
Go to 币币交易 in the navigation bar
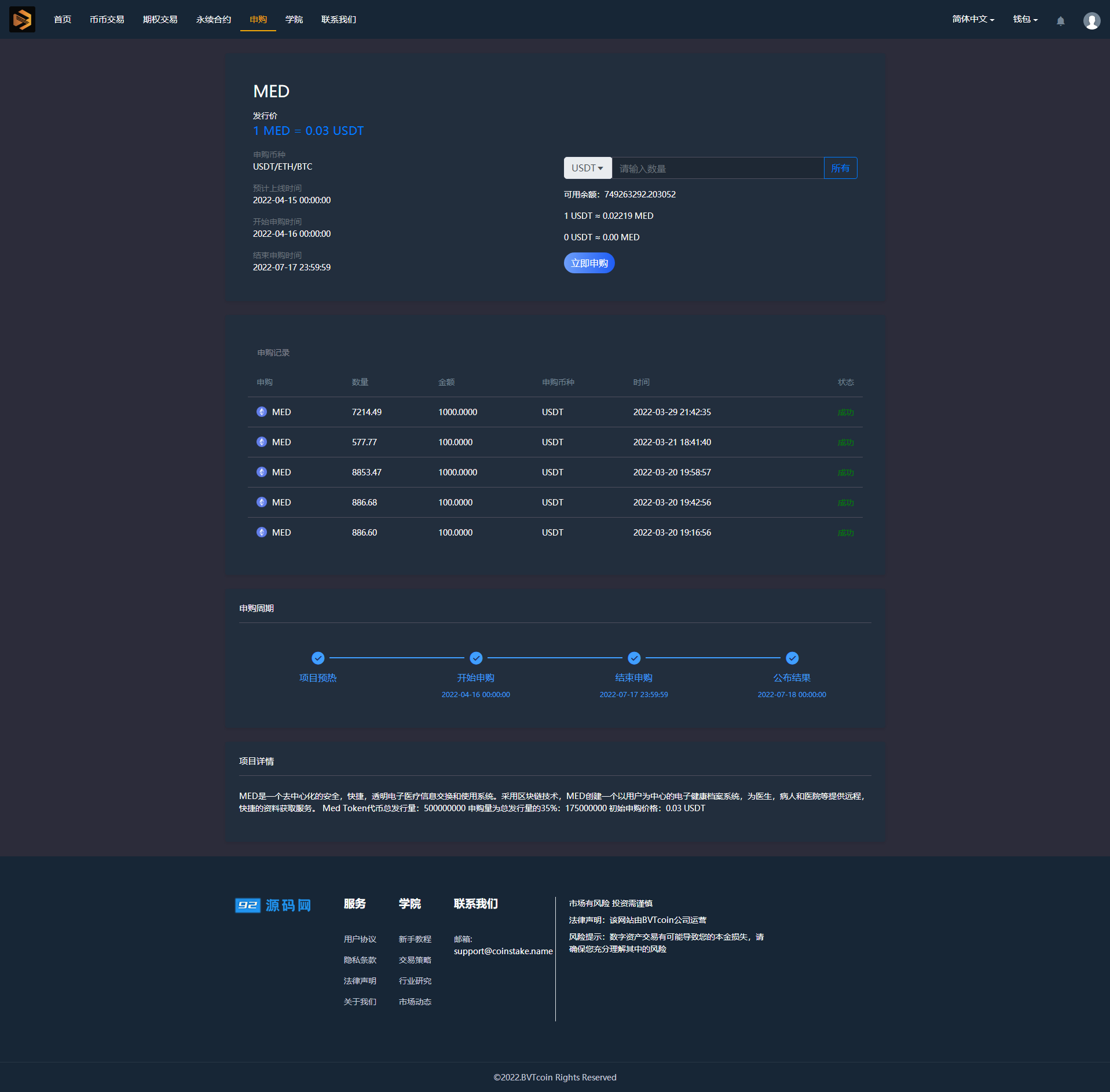(107, 20)
